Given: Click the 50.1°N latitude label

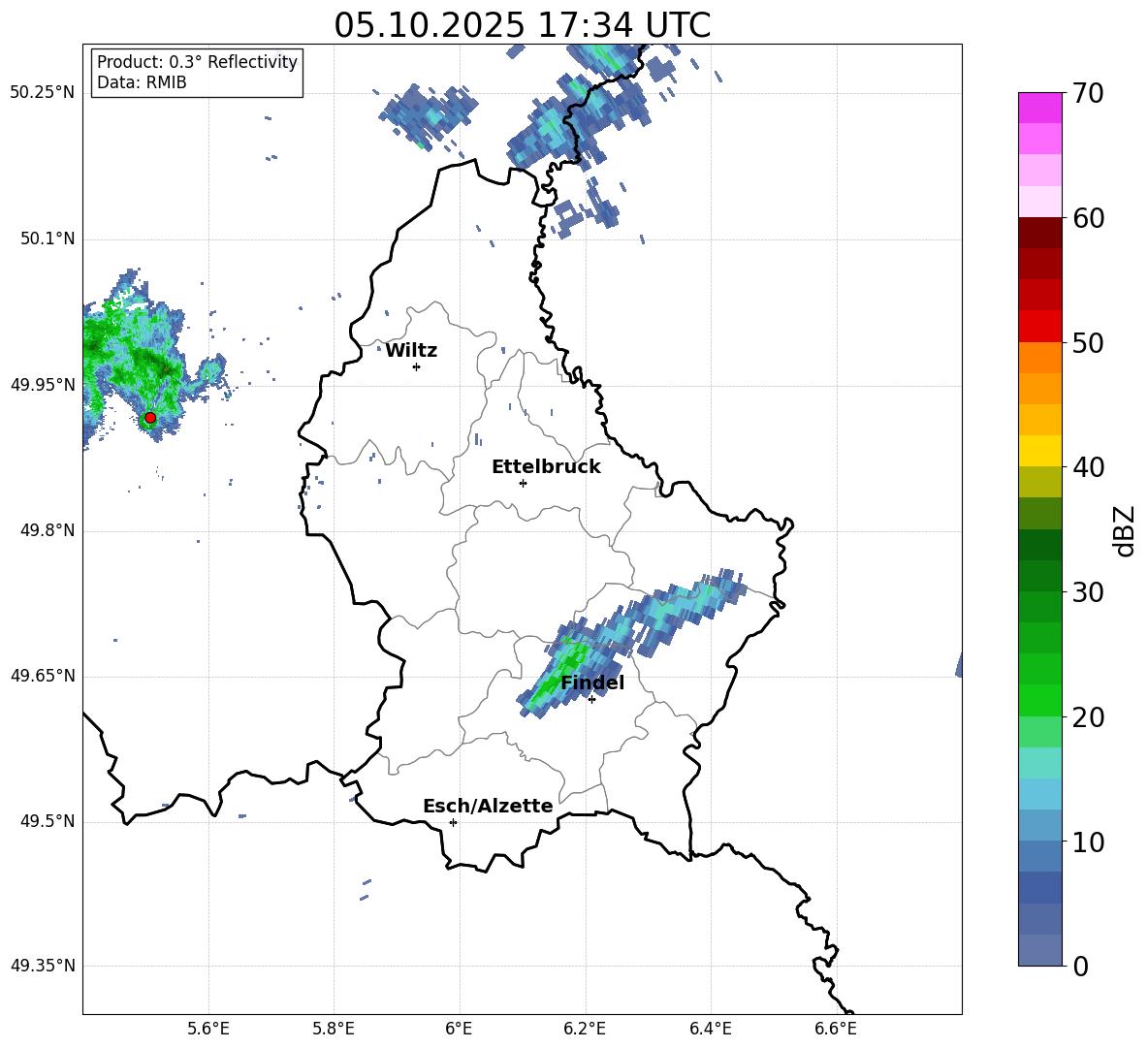Looking at the screenshot, I should click(47, 239).
